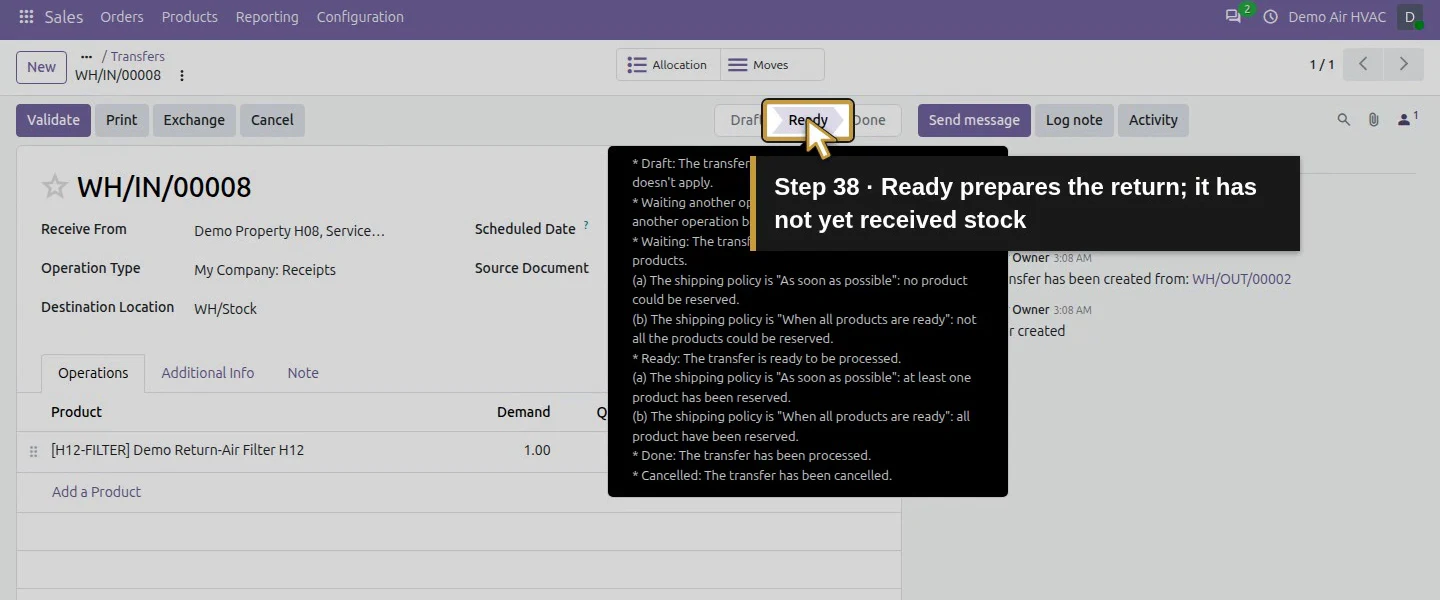Viewport: 1440px width, 600px height.
Task: Open the apps grid menu icon
Action: [26, 17]
